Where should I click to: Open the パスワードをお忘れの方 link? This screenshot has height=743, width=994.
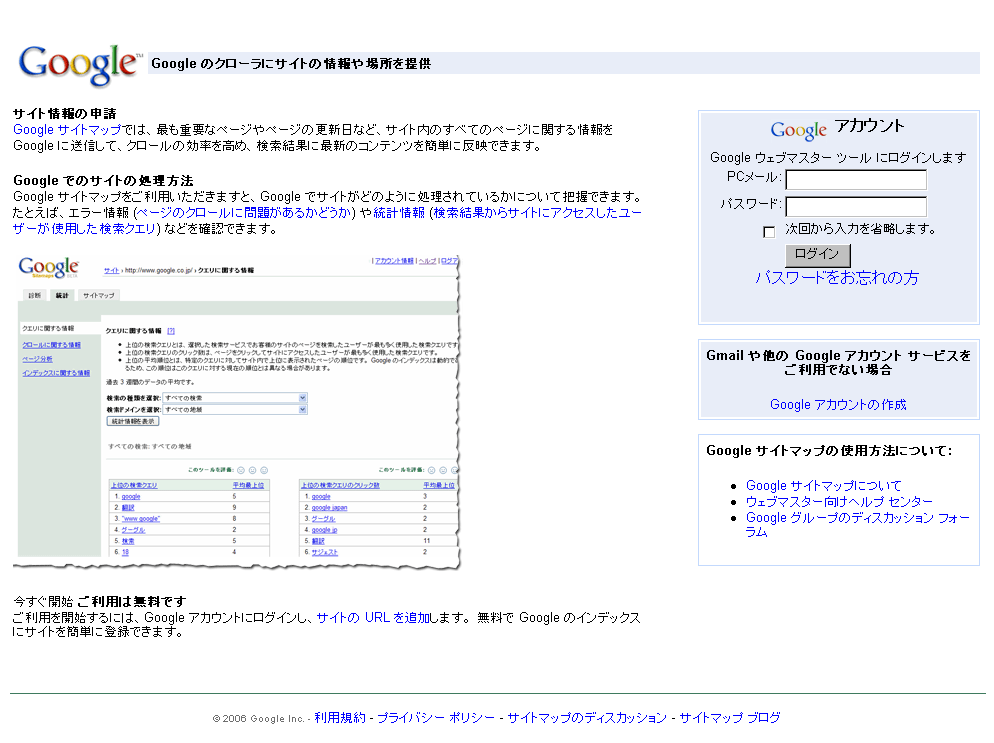click(x=836, y=279)
